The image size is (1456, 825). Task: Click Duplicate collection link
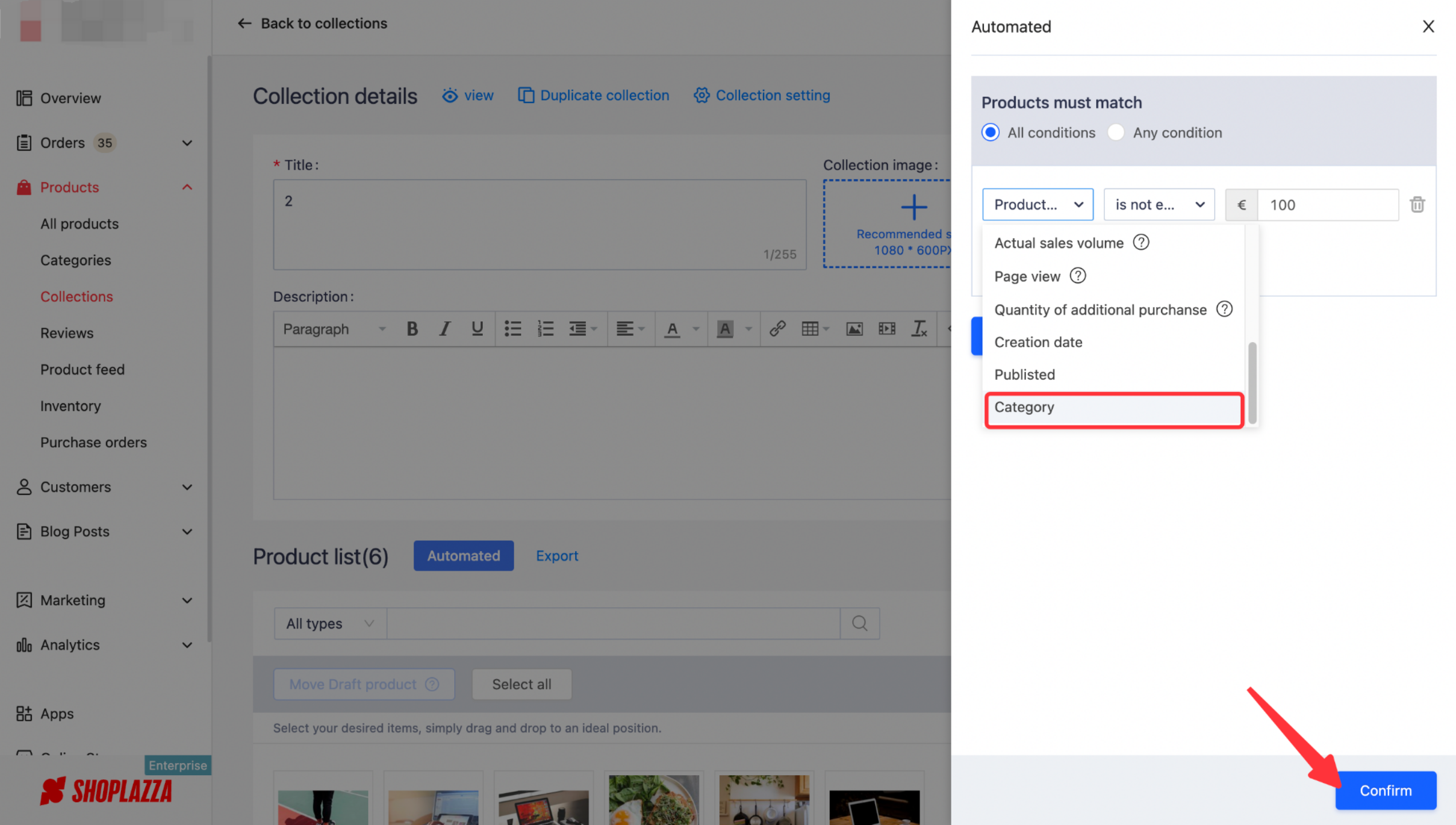(593, 95)
